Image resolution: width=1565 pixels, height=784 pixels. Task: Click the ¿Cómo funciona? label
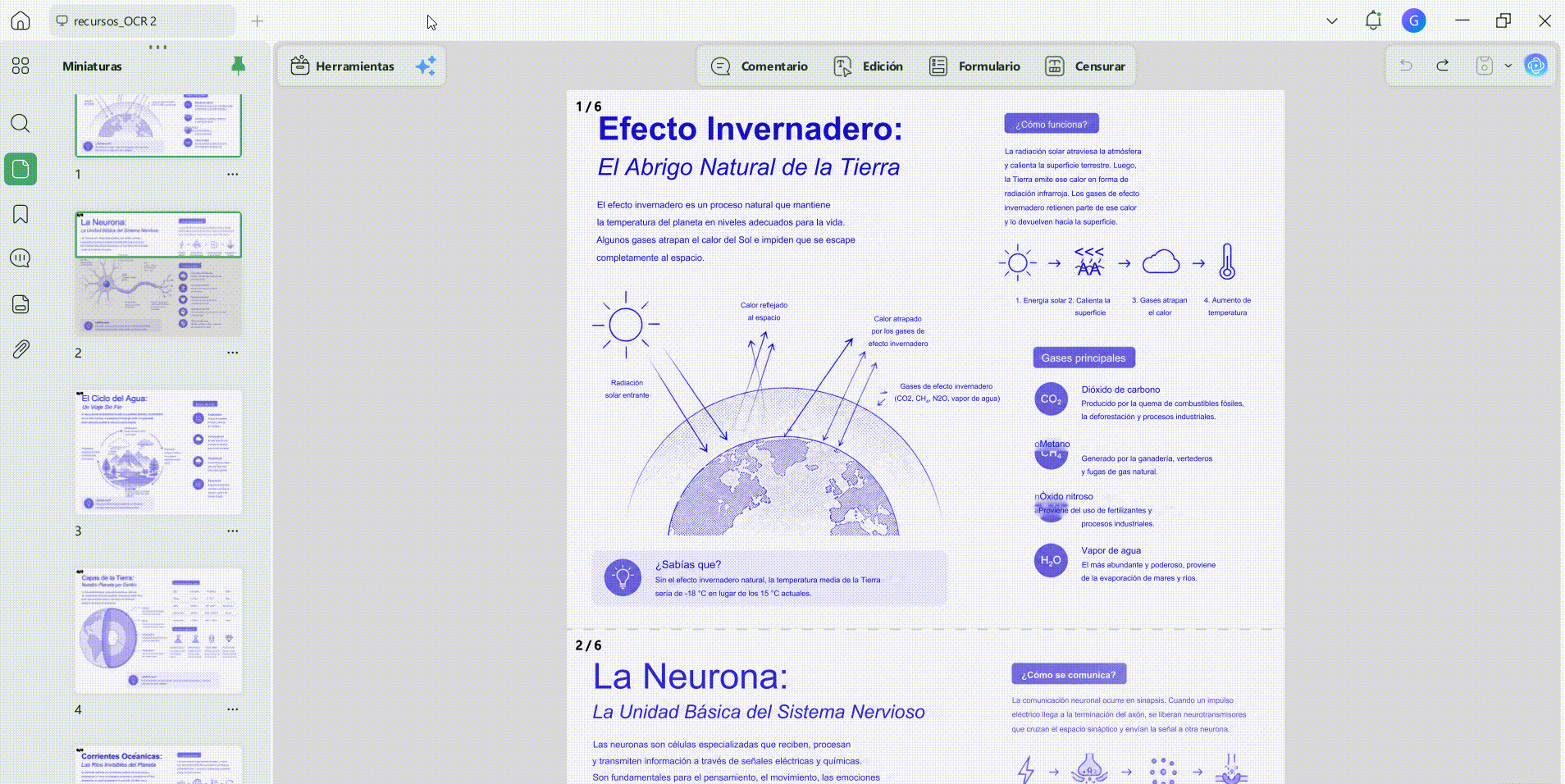pyautogui.click(x=1052, y=124)
